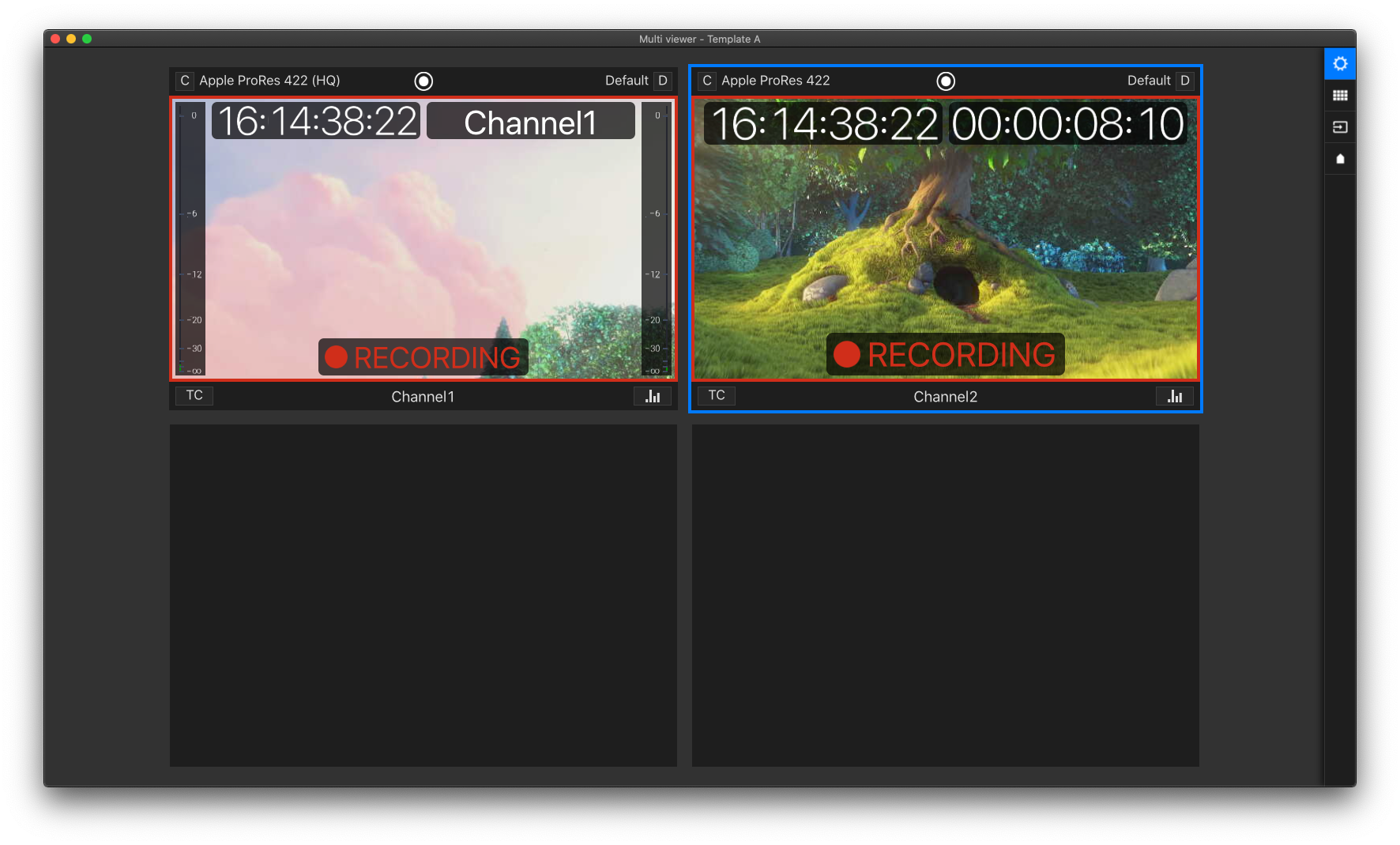Select the Channel2 name below second viewer

[x=946, y=397]
